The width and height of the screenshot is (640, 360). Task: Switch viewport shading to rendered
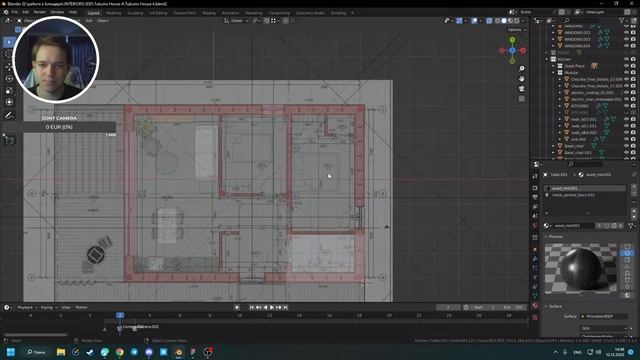(517, 20)
